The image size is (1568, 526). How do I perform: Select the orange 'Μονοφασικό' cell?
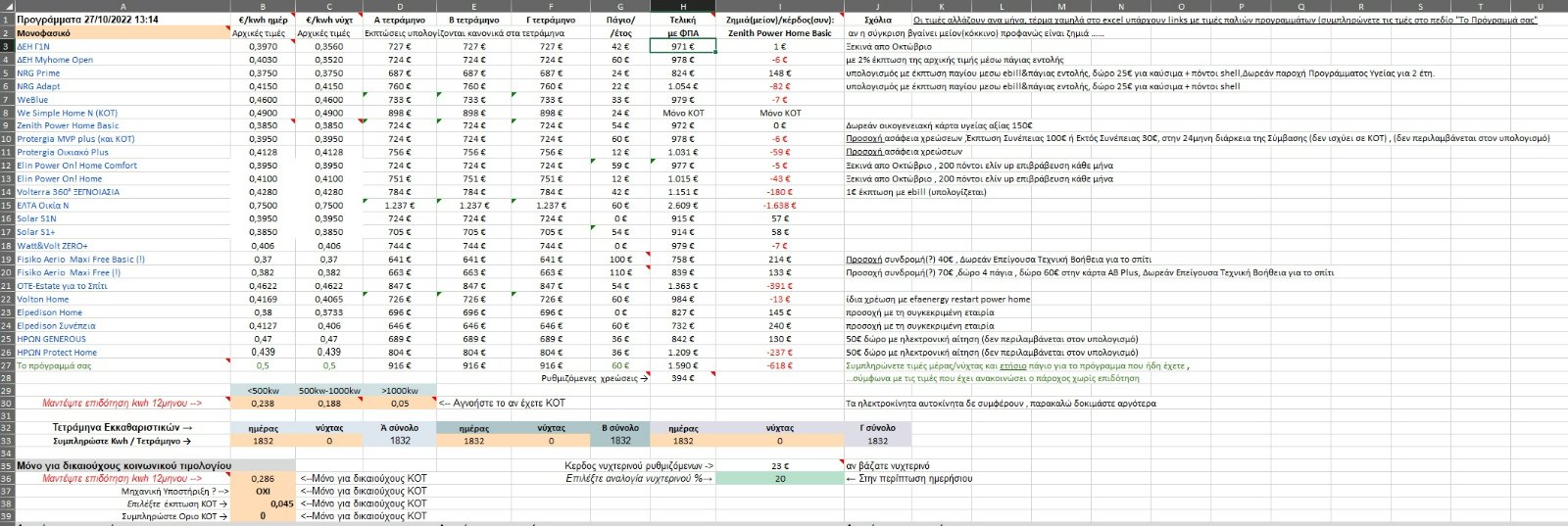[x=122, y=32]
